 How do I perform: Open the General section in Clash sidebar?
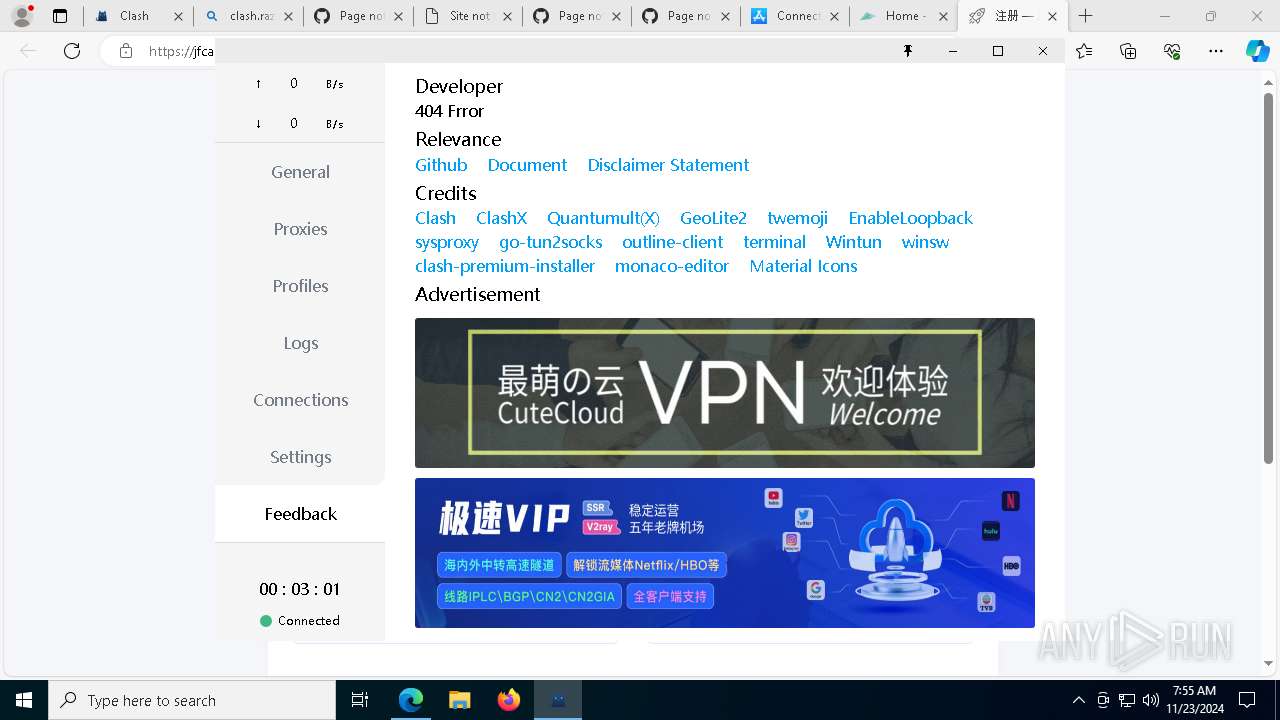click(x=300, y=172)
